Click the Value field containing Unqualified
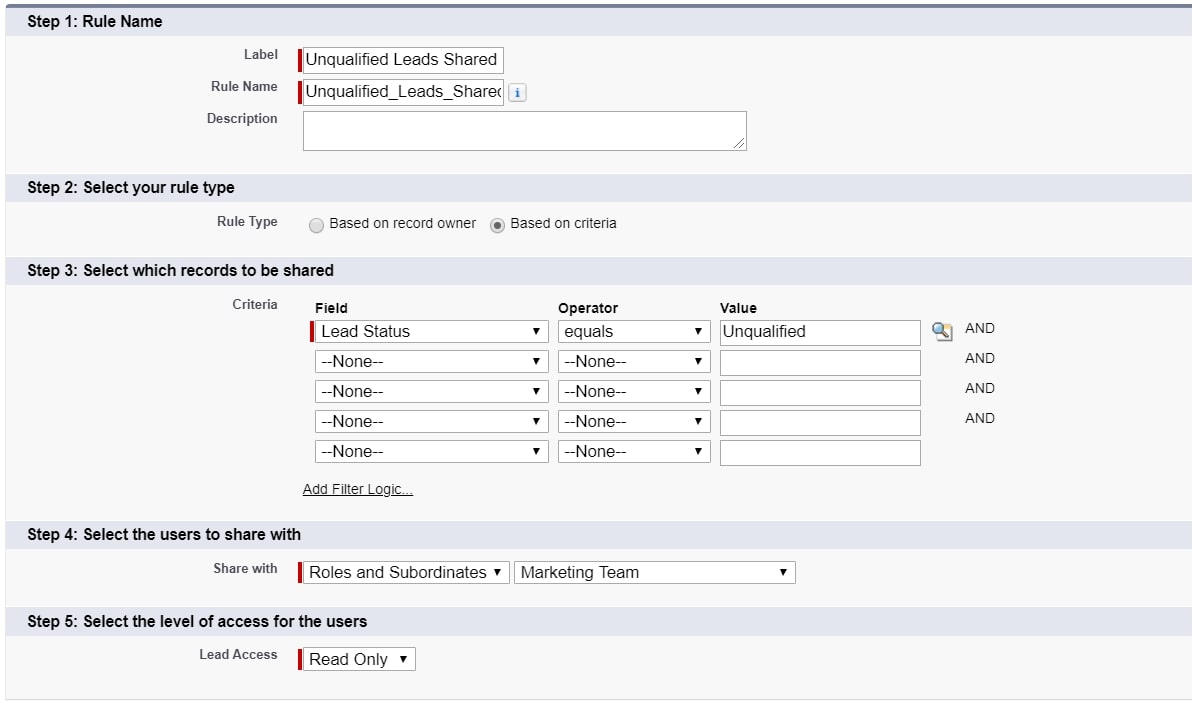Screen dimensions: 1193x702 (x=820, y=330)
